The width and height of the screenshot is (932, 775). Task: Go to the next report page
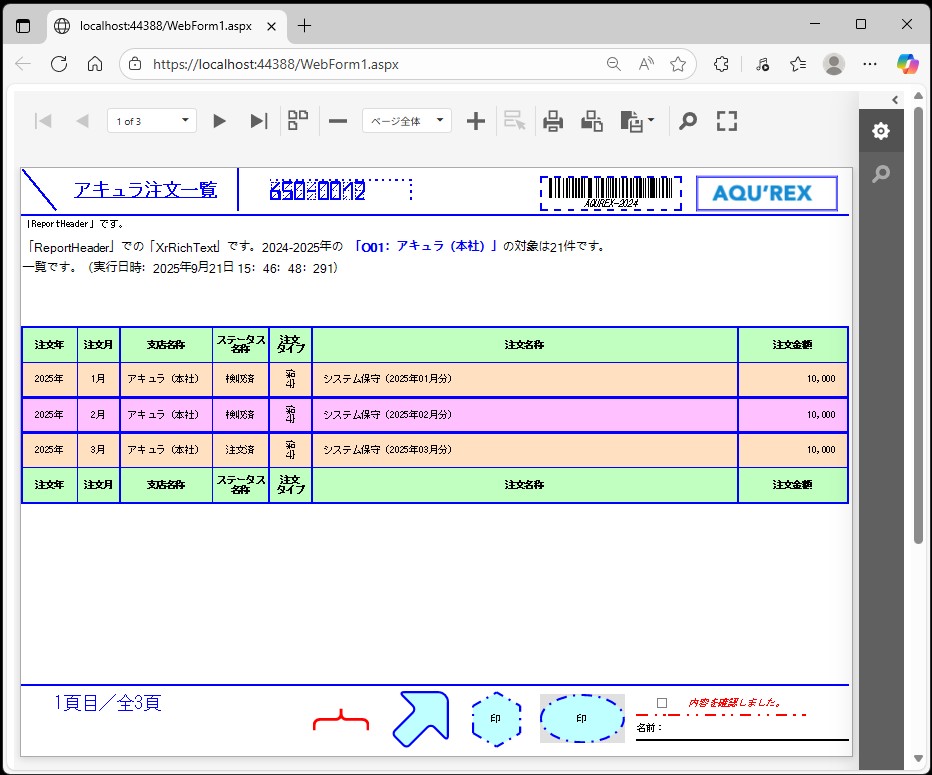pyautogui.click(x=220, y=121)
